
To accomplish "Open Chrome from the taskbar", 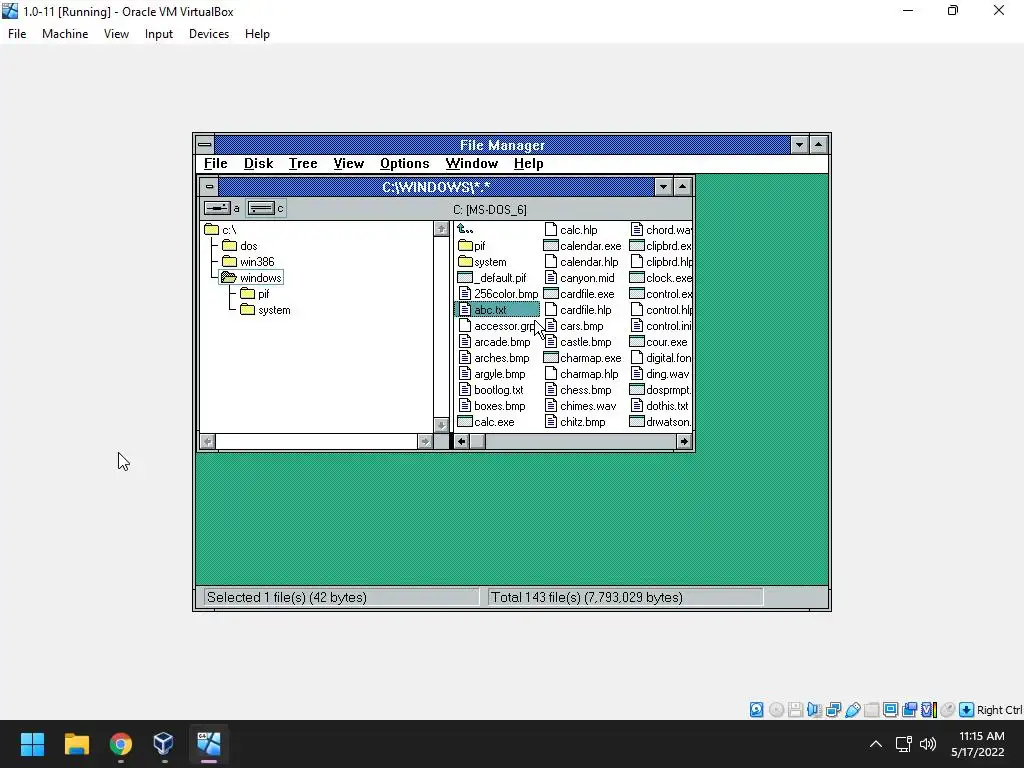I will 120,744.
